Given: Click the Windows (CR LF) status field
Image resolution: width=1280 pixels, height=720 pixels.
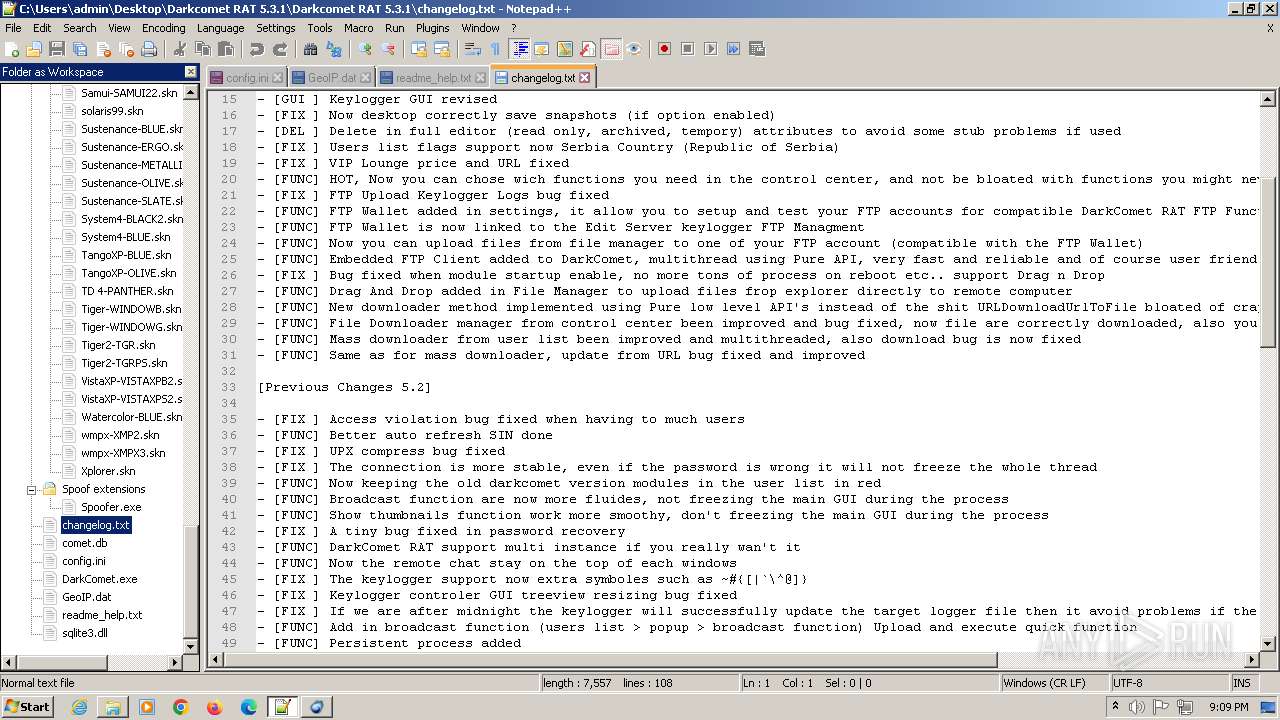Looking at the screenshot, I should coord(1055,683).
